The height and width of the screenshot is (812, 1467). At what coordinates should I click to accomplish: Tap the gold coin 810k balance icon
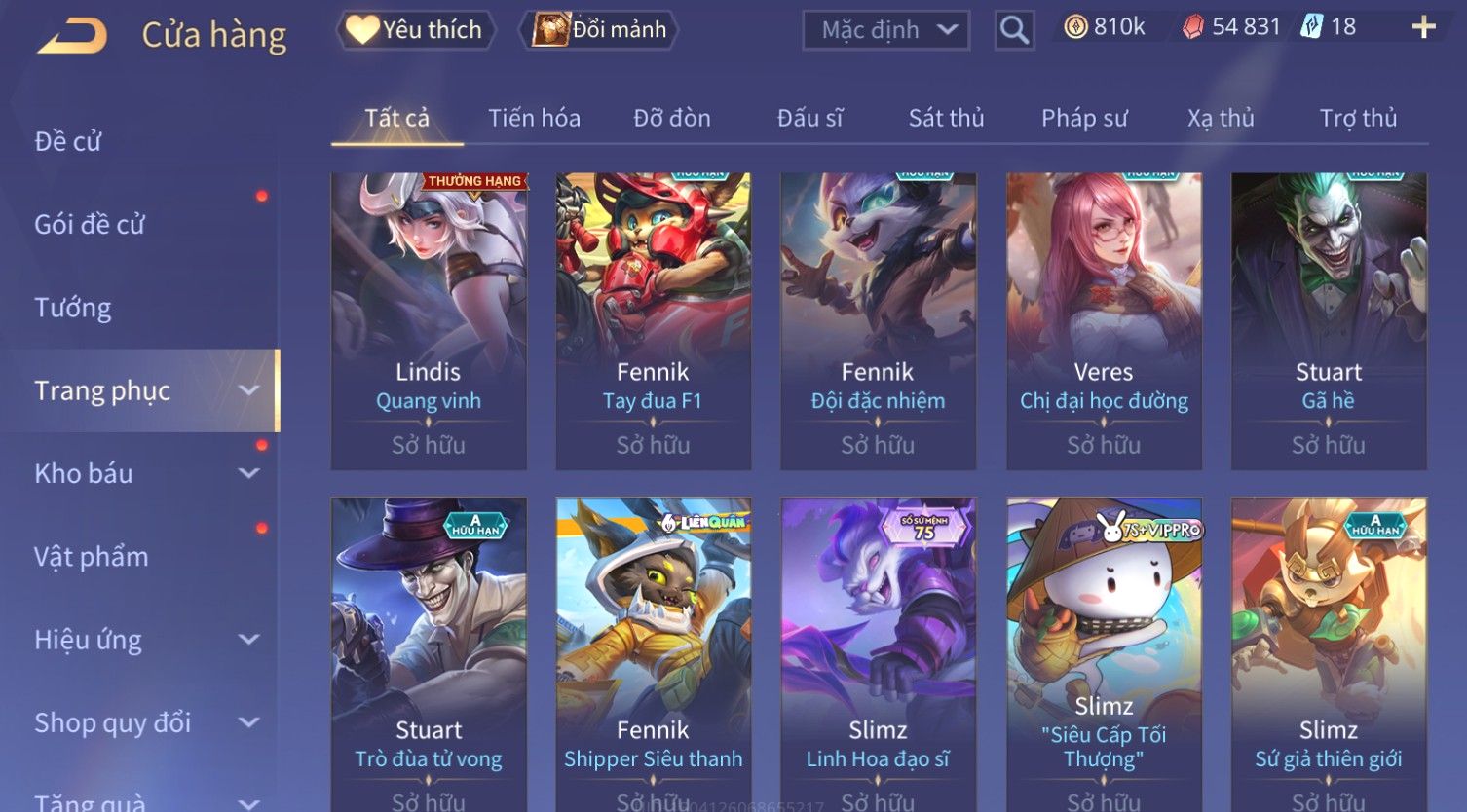(x=1075, y=27)
